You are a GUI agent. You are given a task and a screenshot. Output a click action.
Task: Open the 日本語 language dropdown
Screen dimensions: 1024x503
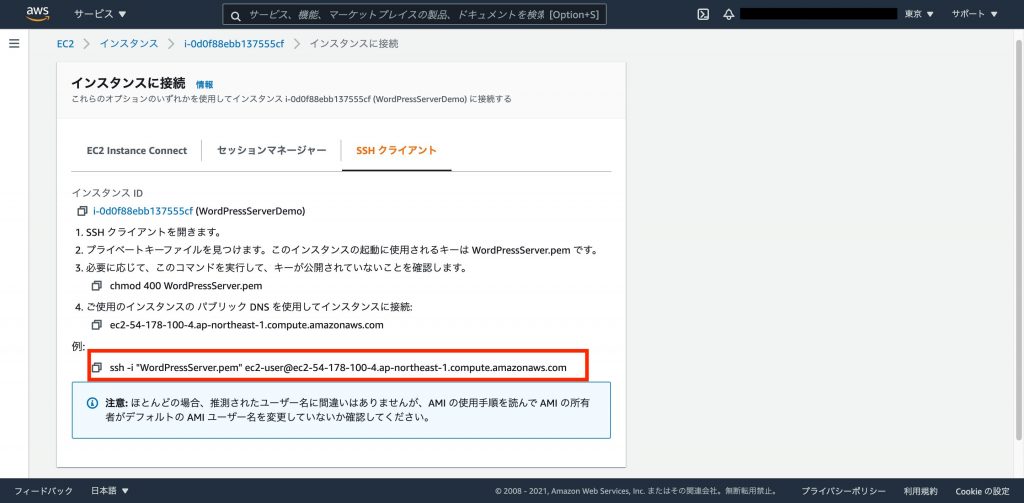[110, 491]
